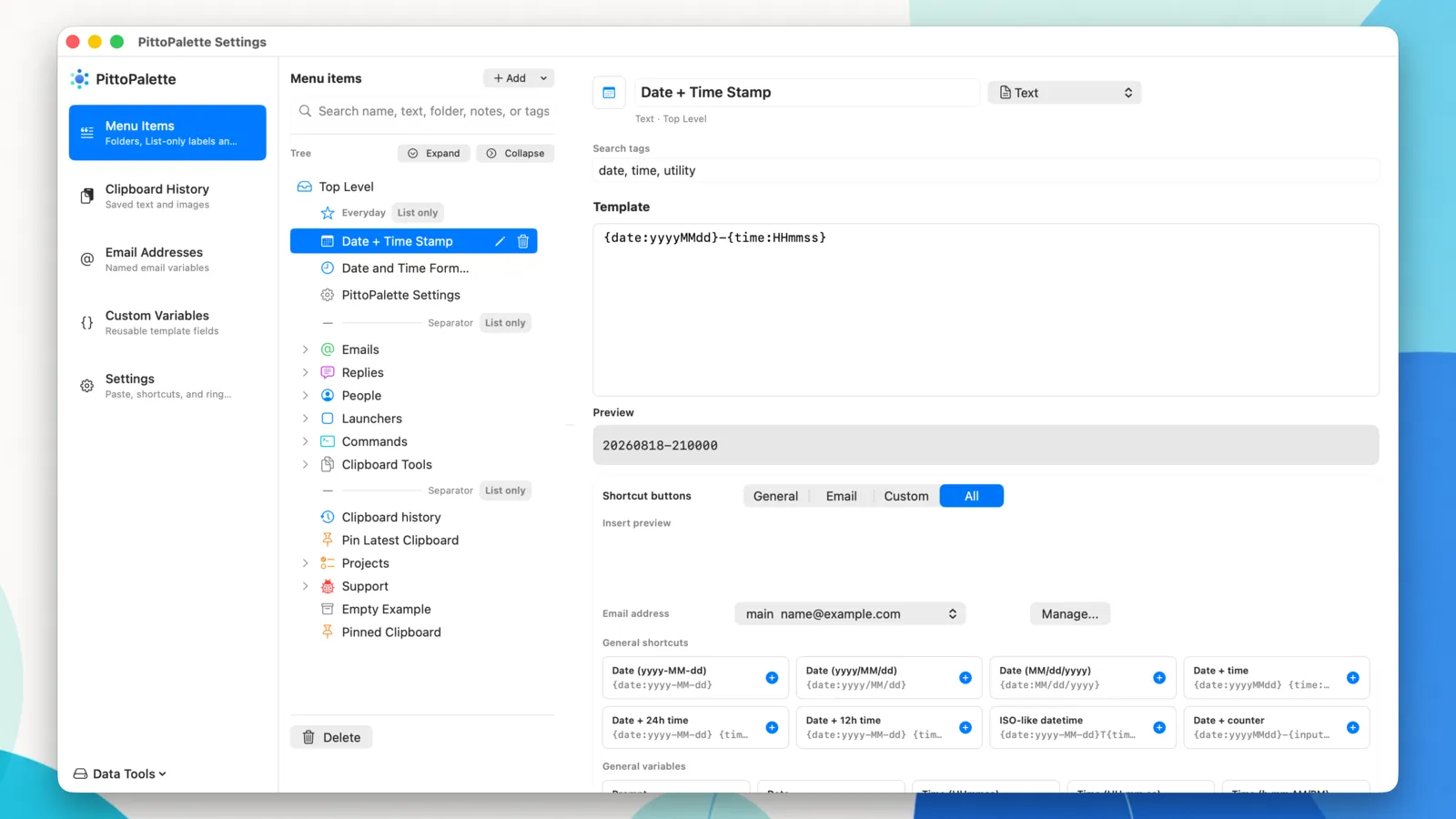
Task: Click the Expand tree button
Action: 434,153
